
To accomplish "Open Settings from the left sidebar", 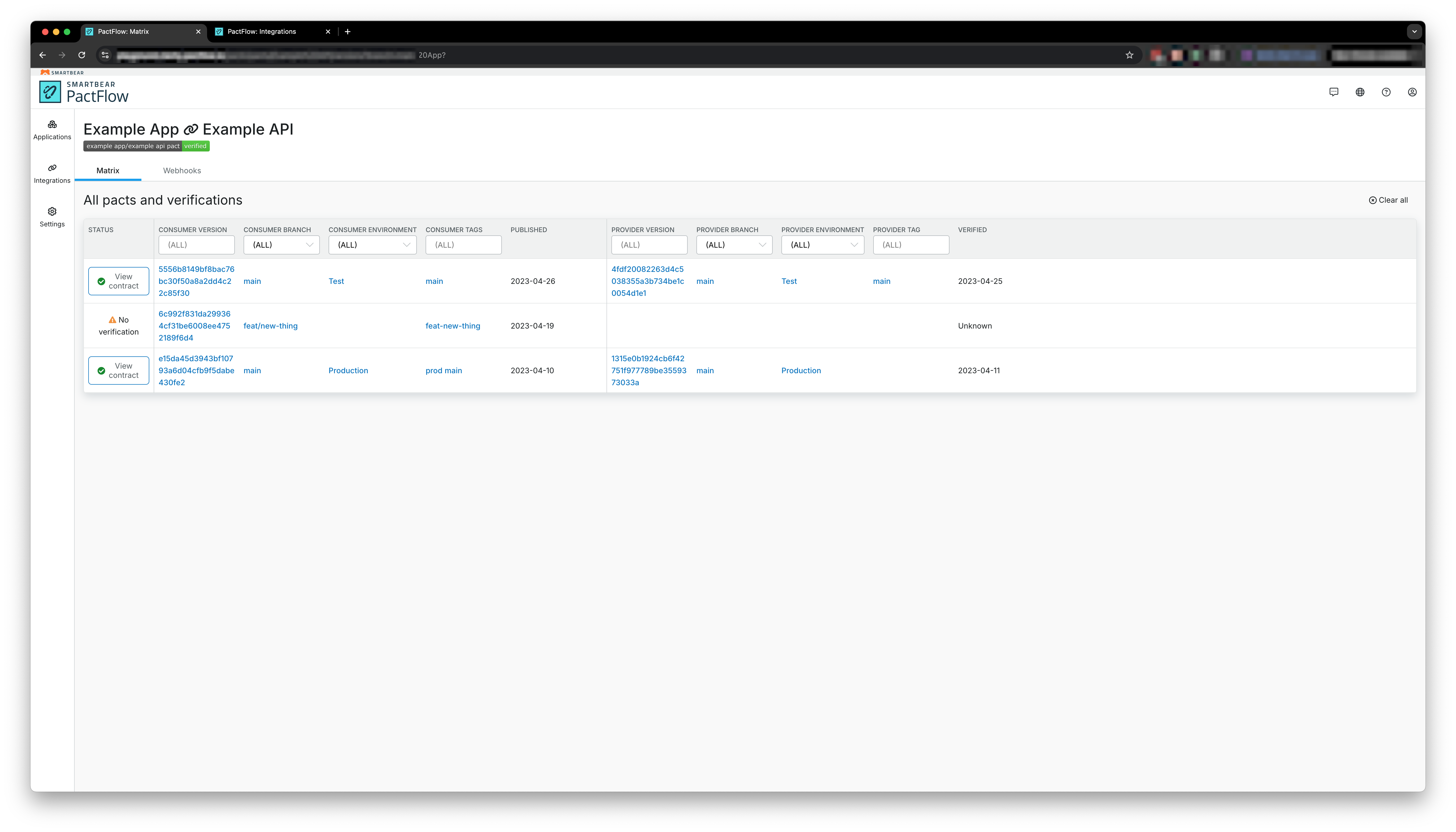I will pyautogui.click(x=52, y=217).
